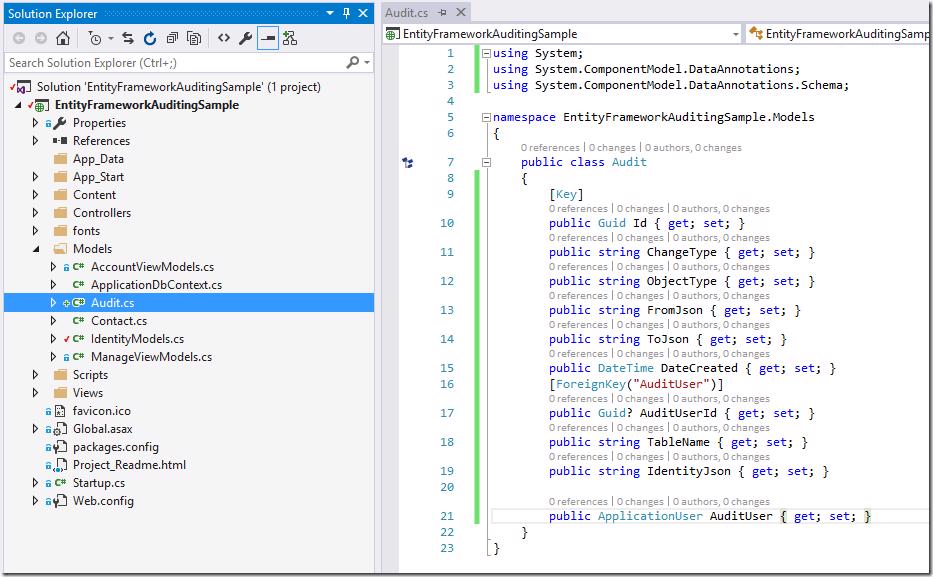Collapse the namespace block at line 5
Viewport: 933px width, 577px height.
pyautogui.click(x=486, y=117)
